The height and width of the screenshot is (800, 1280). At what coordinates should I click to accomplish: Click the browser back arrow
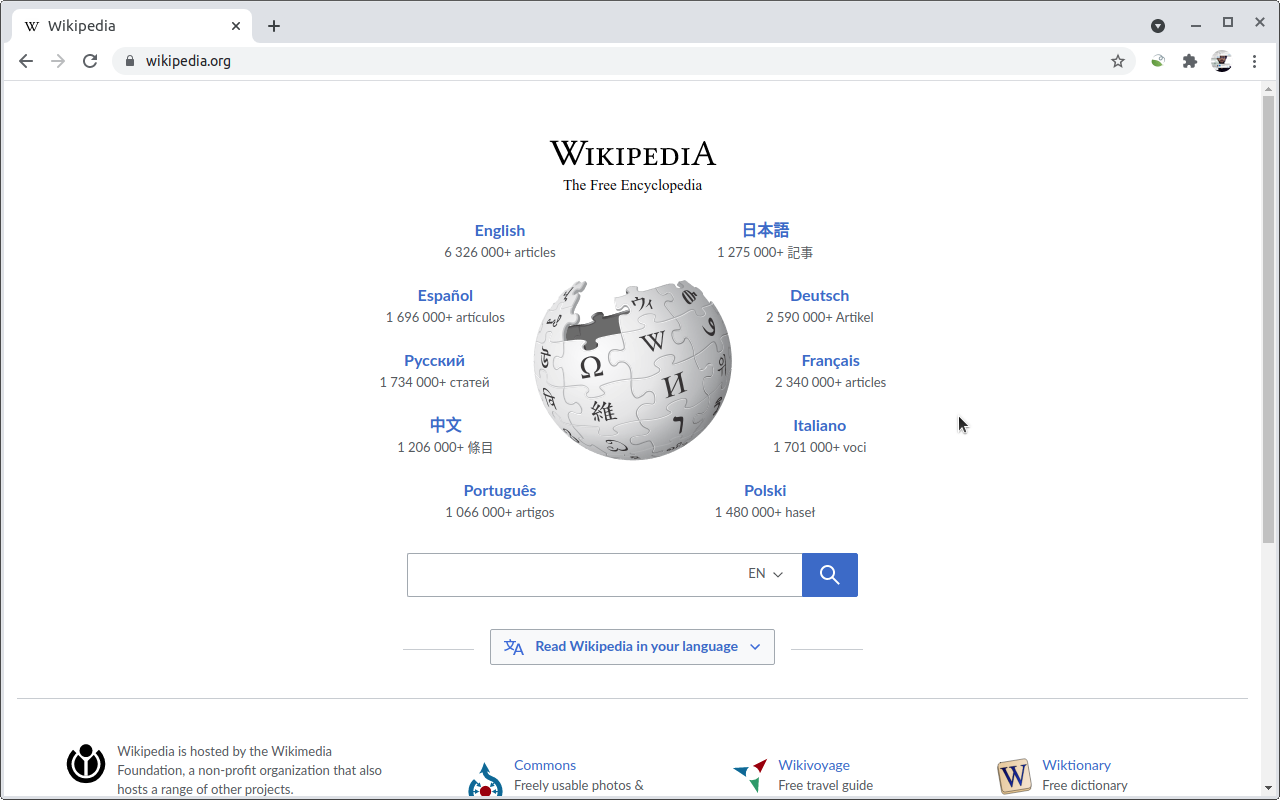tap(26, 61)
